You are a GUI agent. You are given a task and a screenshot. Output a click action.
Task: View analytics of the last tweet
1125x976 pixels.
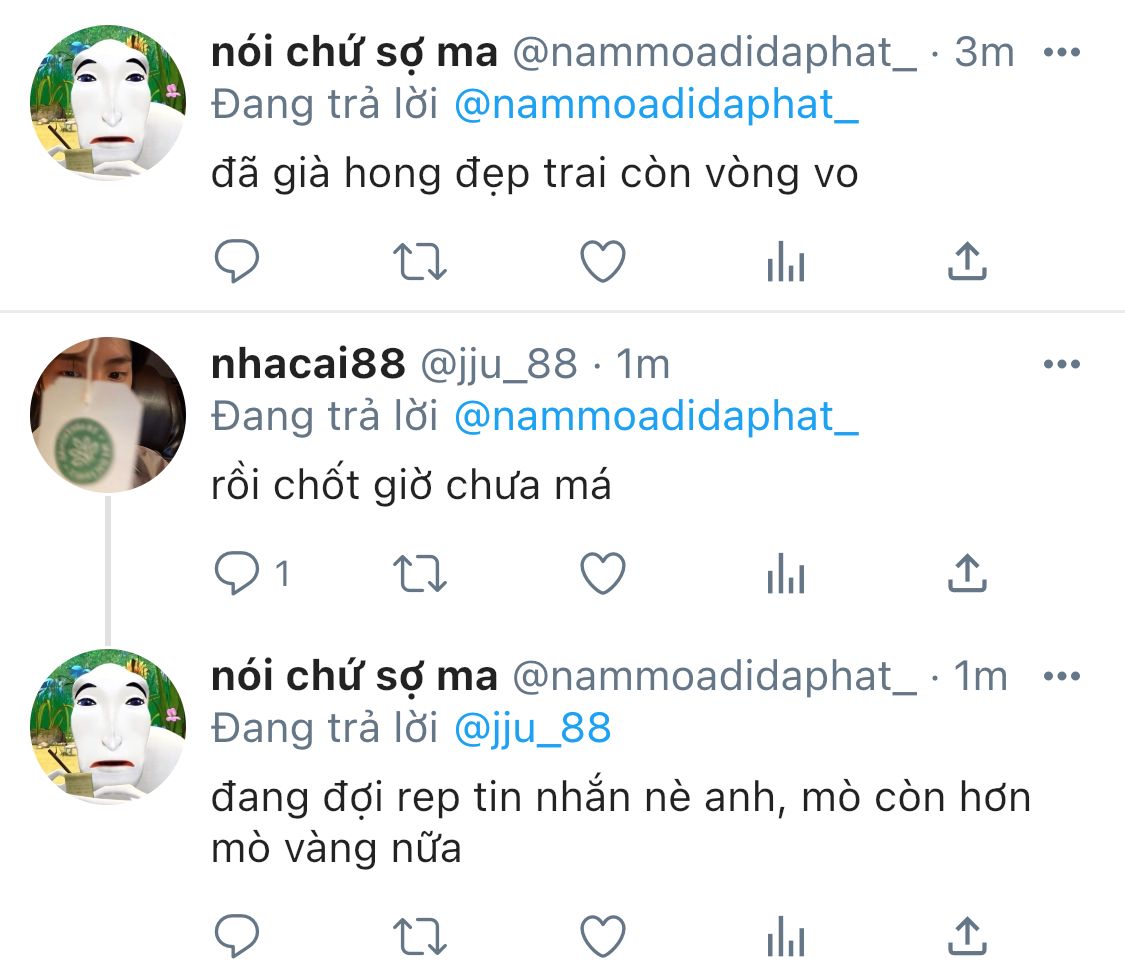pos(786,937)
